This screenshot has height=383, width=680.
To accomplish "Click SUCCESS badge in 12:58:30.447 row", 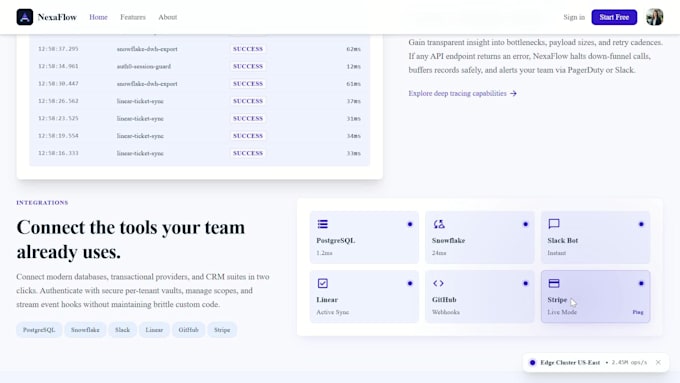I will (248, 84).
